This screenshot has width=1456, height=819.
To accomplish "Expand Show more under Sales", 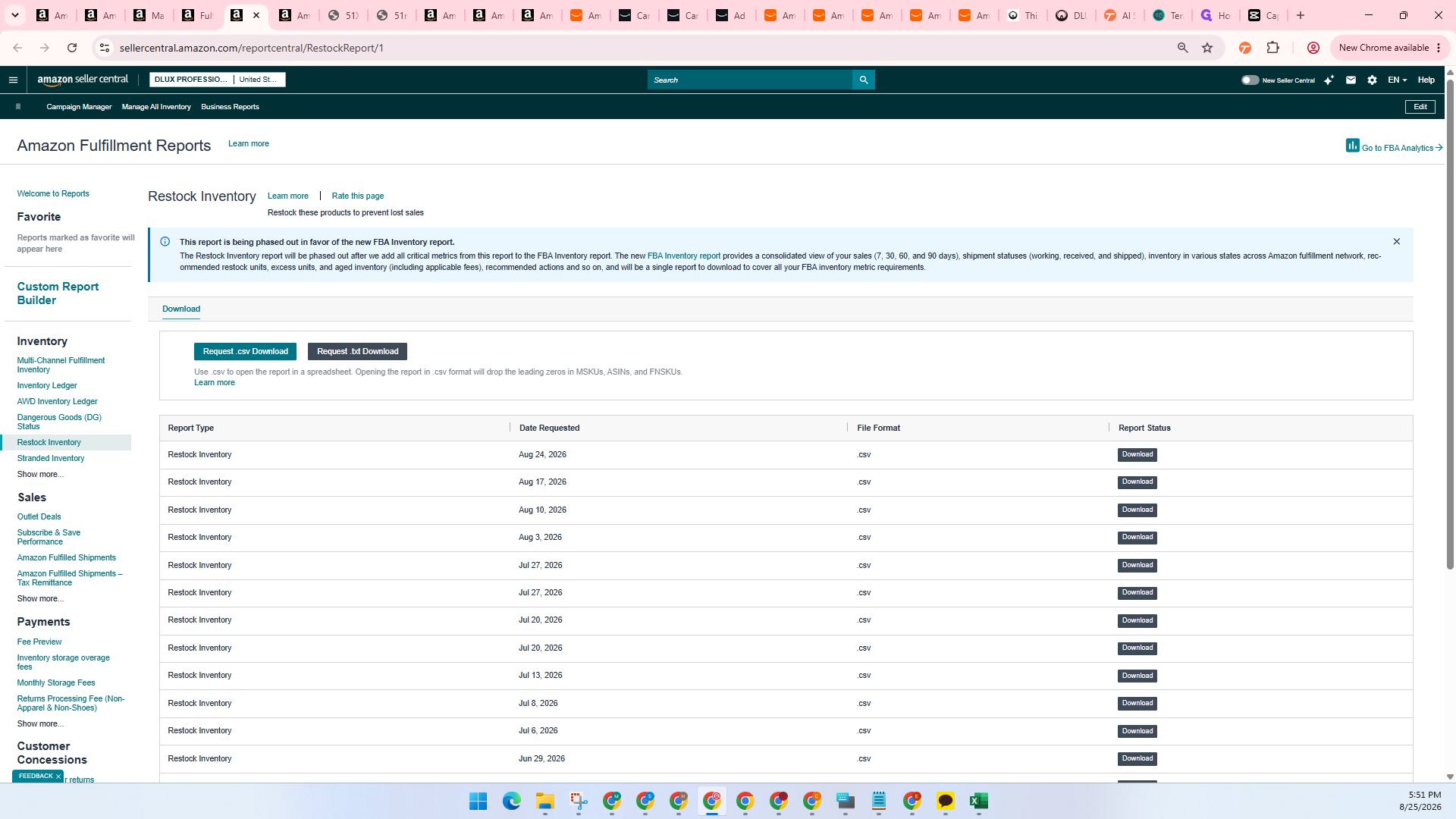I will (x=40, y=598).
